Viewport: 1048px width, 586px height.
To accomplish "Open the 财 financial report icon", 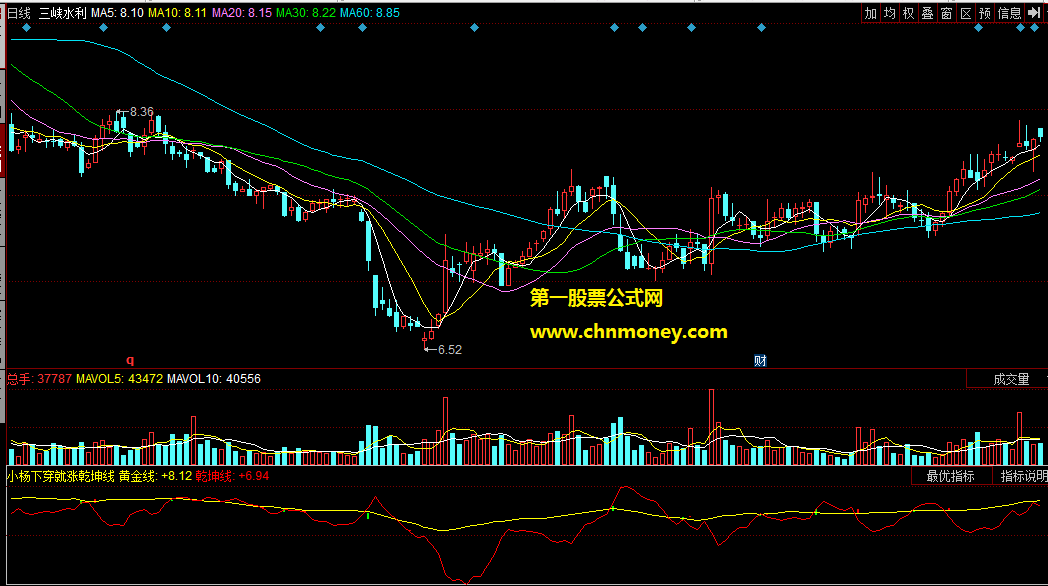I will pos(760,361).
